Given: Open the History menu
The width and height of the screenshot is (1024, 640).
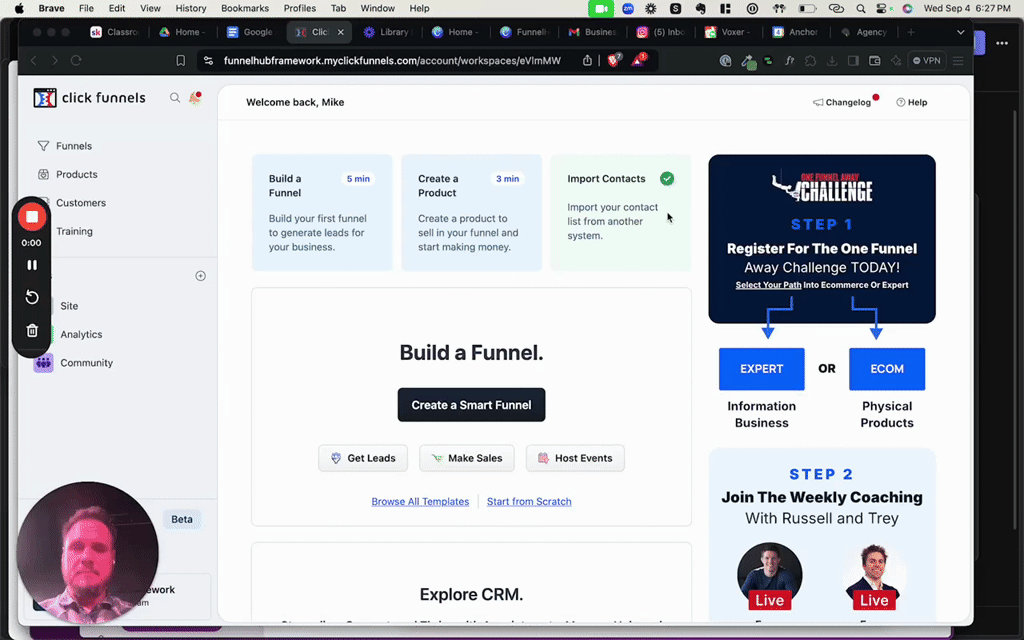Looking at the screenshot, I should pyautogui.click(x=191, y=8).
